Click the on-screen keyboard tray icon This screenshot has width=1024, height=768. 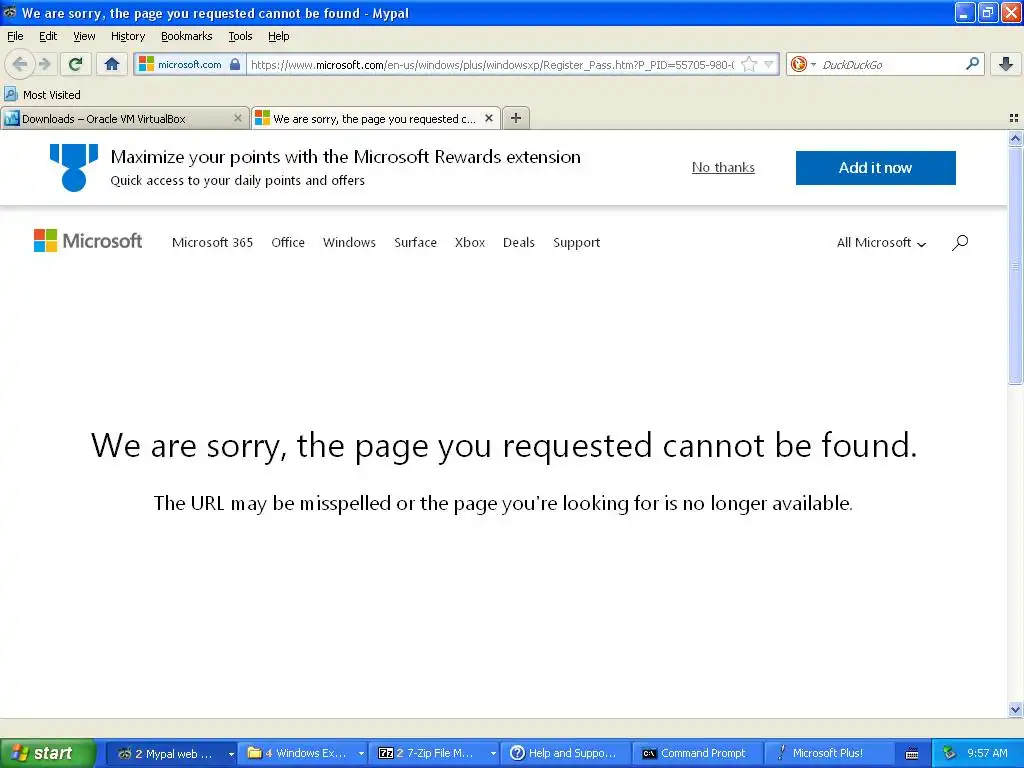coord(912,754)
